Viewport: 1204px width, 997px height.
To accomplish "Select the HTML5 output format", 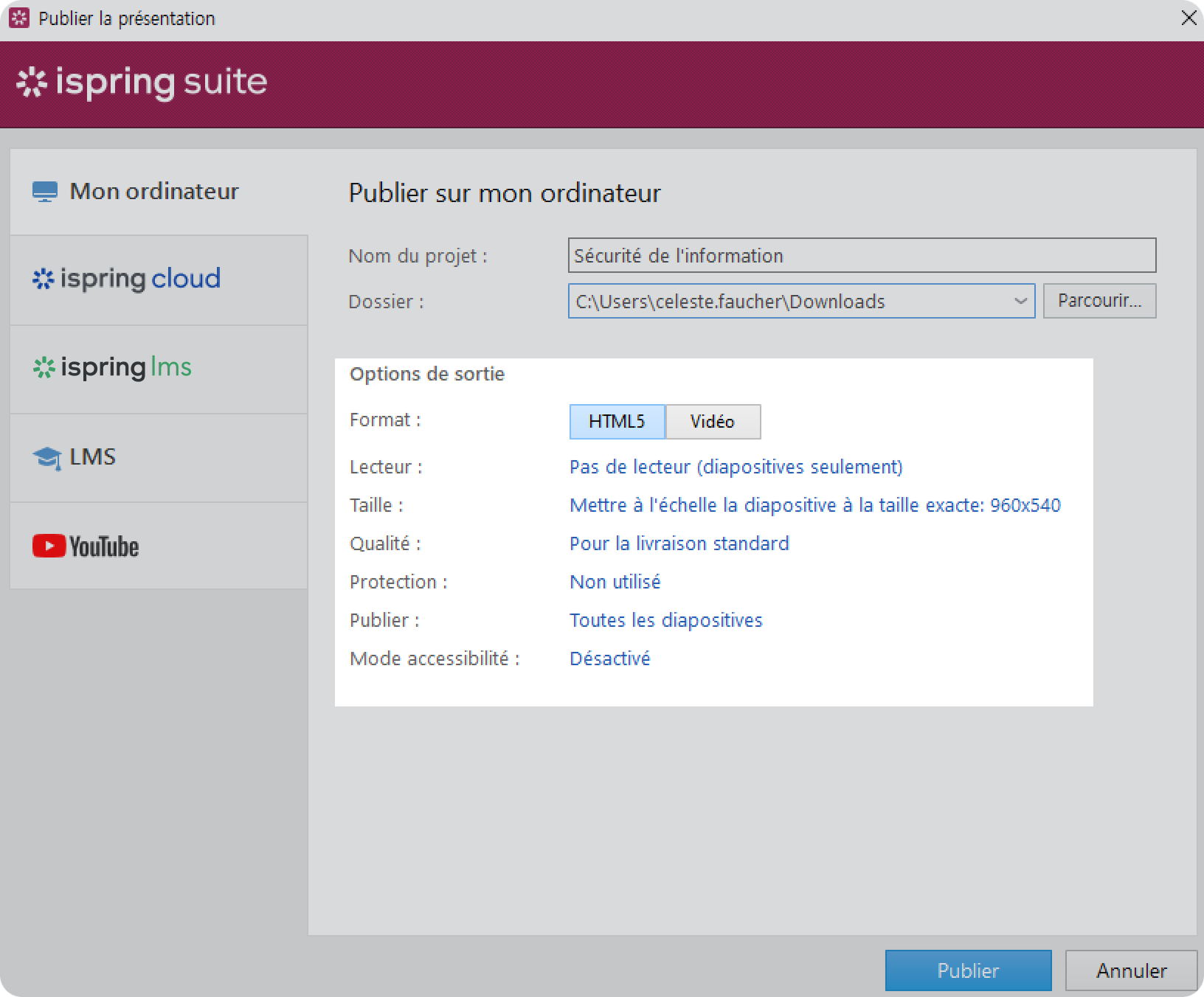I will pyautogui.click(x=617, y=422).
